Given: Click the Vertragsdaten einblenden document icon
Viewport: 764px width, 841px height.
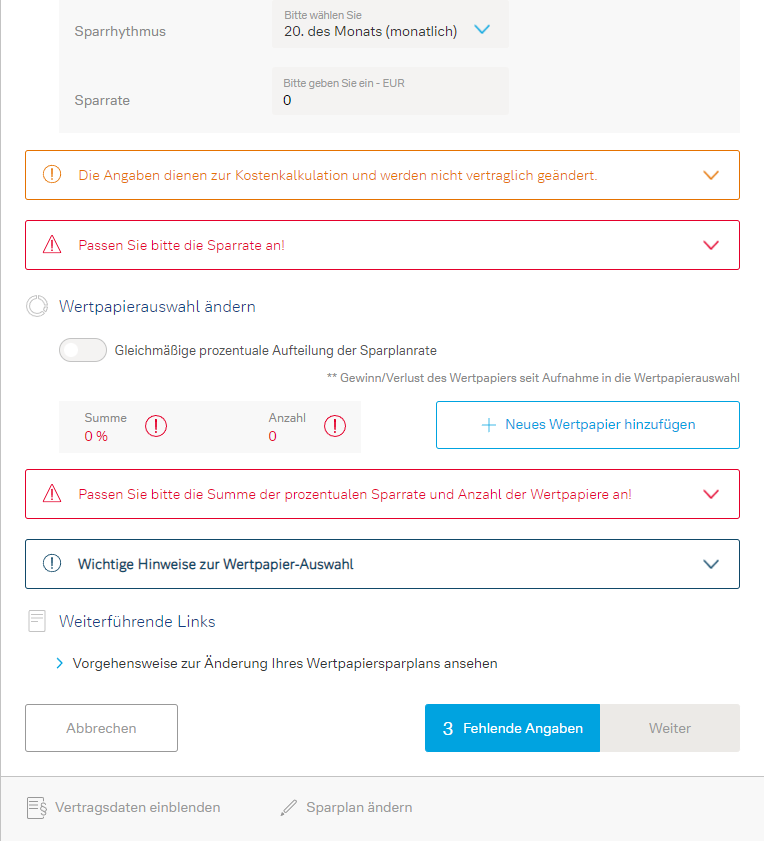Looking at the screenshot, I should (37, 807).
